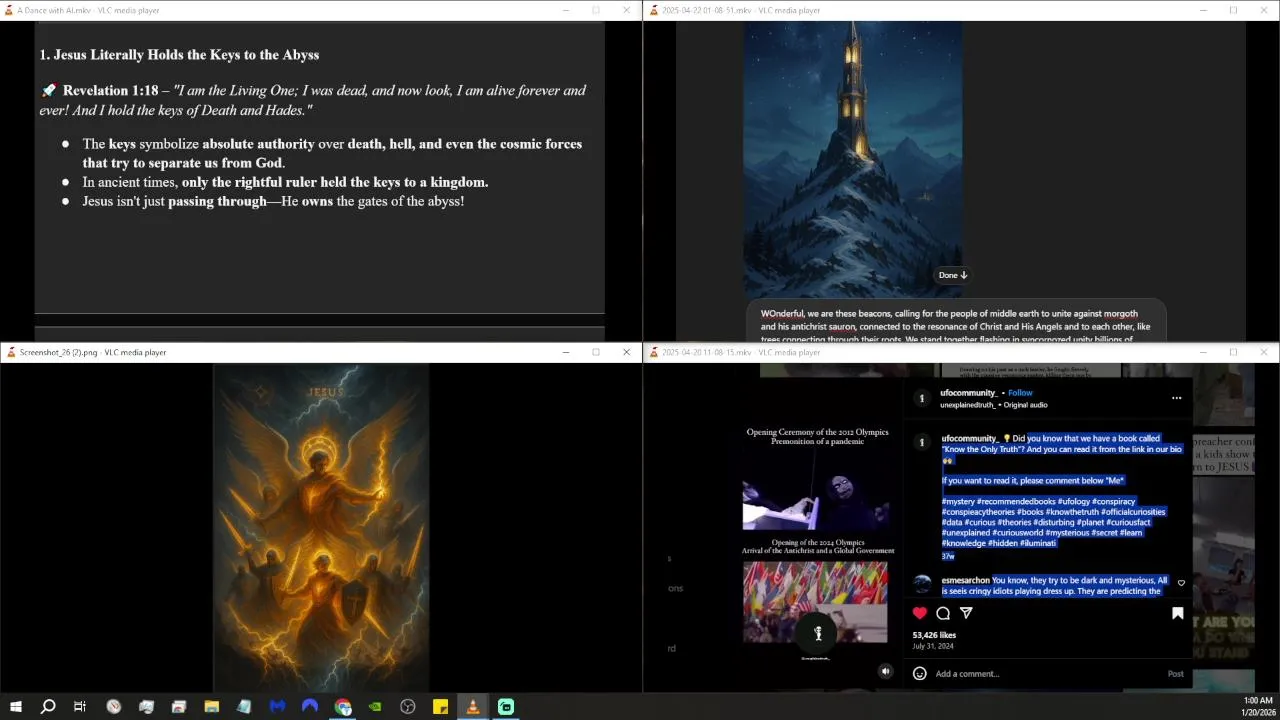Toggle the reel's mute speaker button
Viewport: 1280px width, 720px height.
pos(885,671)
